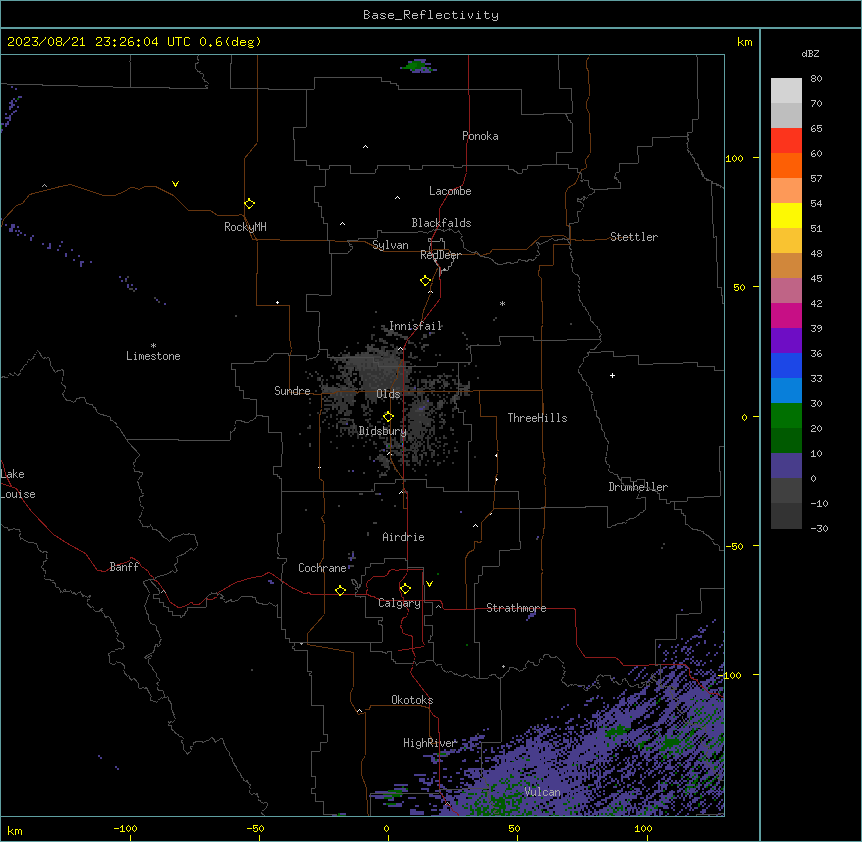Click the indigo 10 dBZ legend swatch

(x=786, y=466)
